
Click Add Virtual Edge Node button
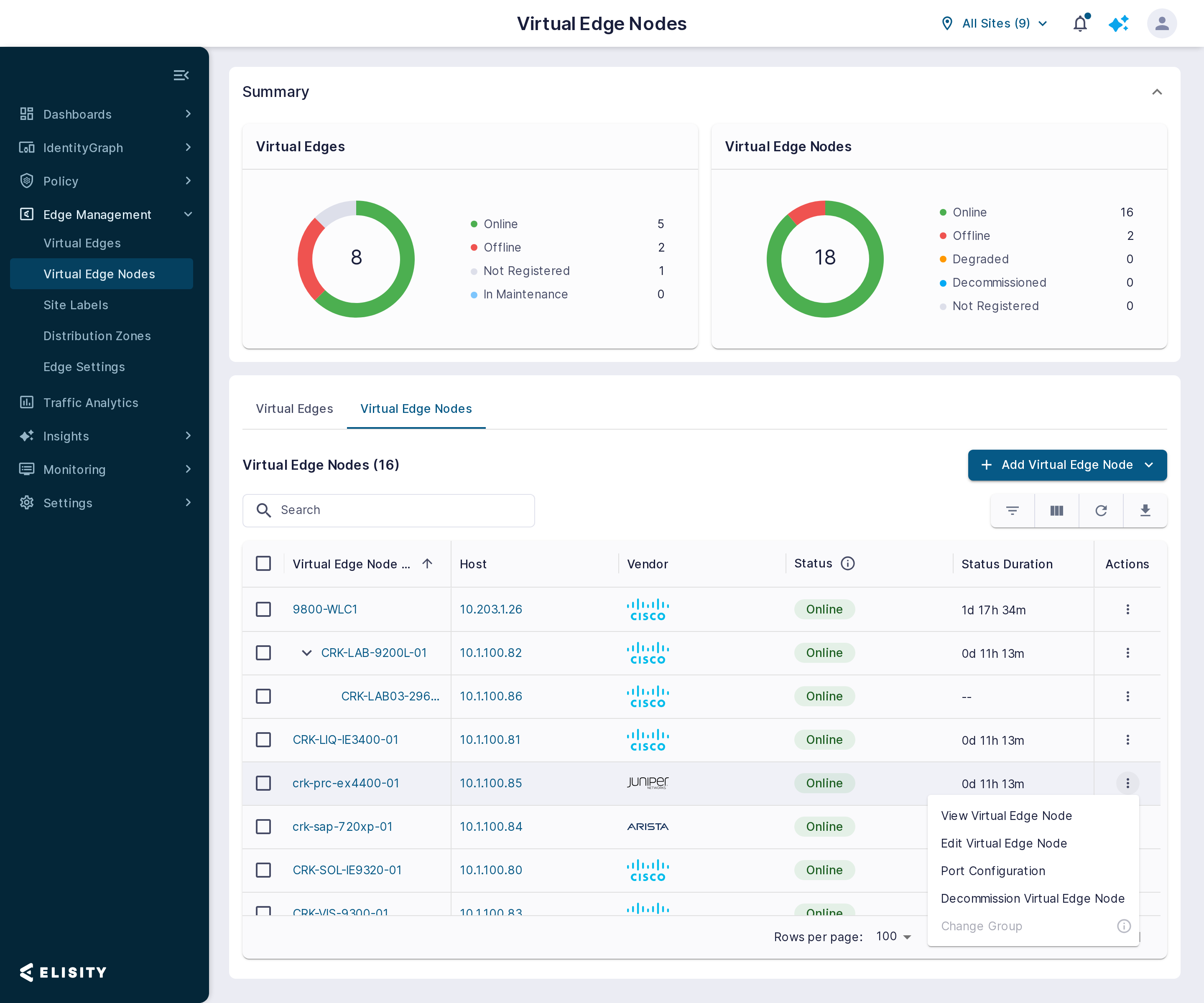coord(1067,465)
